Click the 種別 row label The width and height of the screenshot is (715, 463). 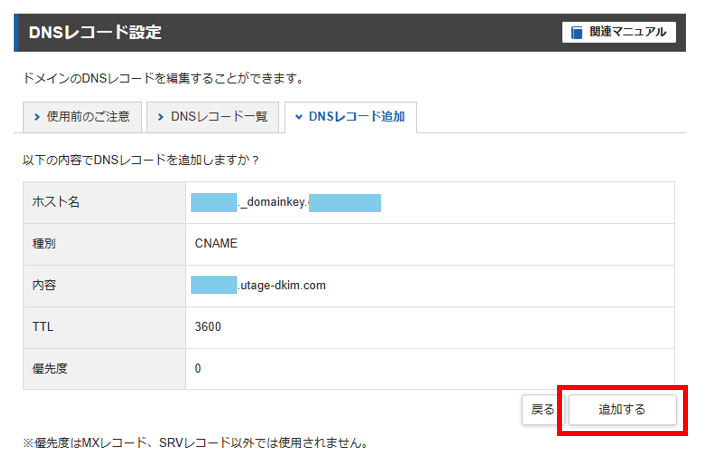tap(45, 244)
